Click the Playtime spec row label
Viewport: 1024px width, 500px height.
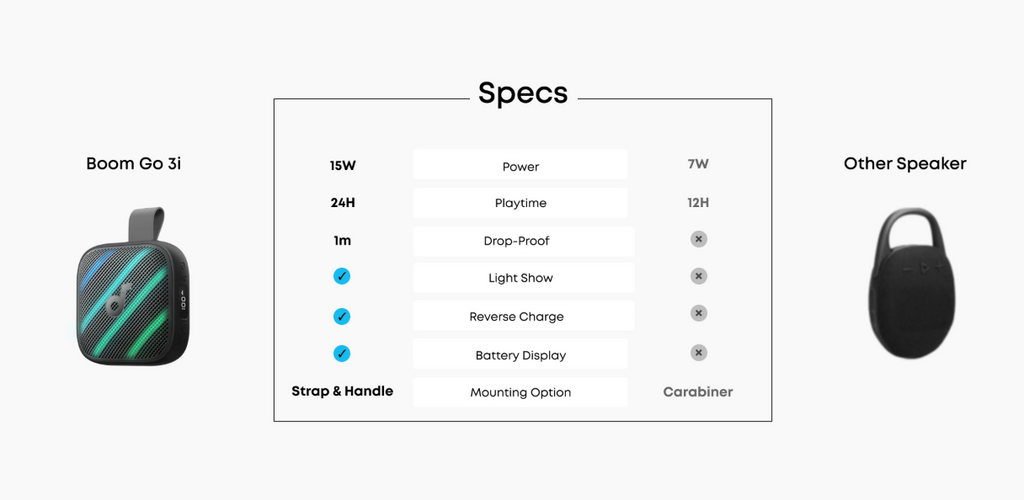[520, 203]
